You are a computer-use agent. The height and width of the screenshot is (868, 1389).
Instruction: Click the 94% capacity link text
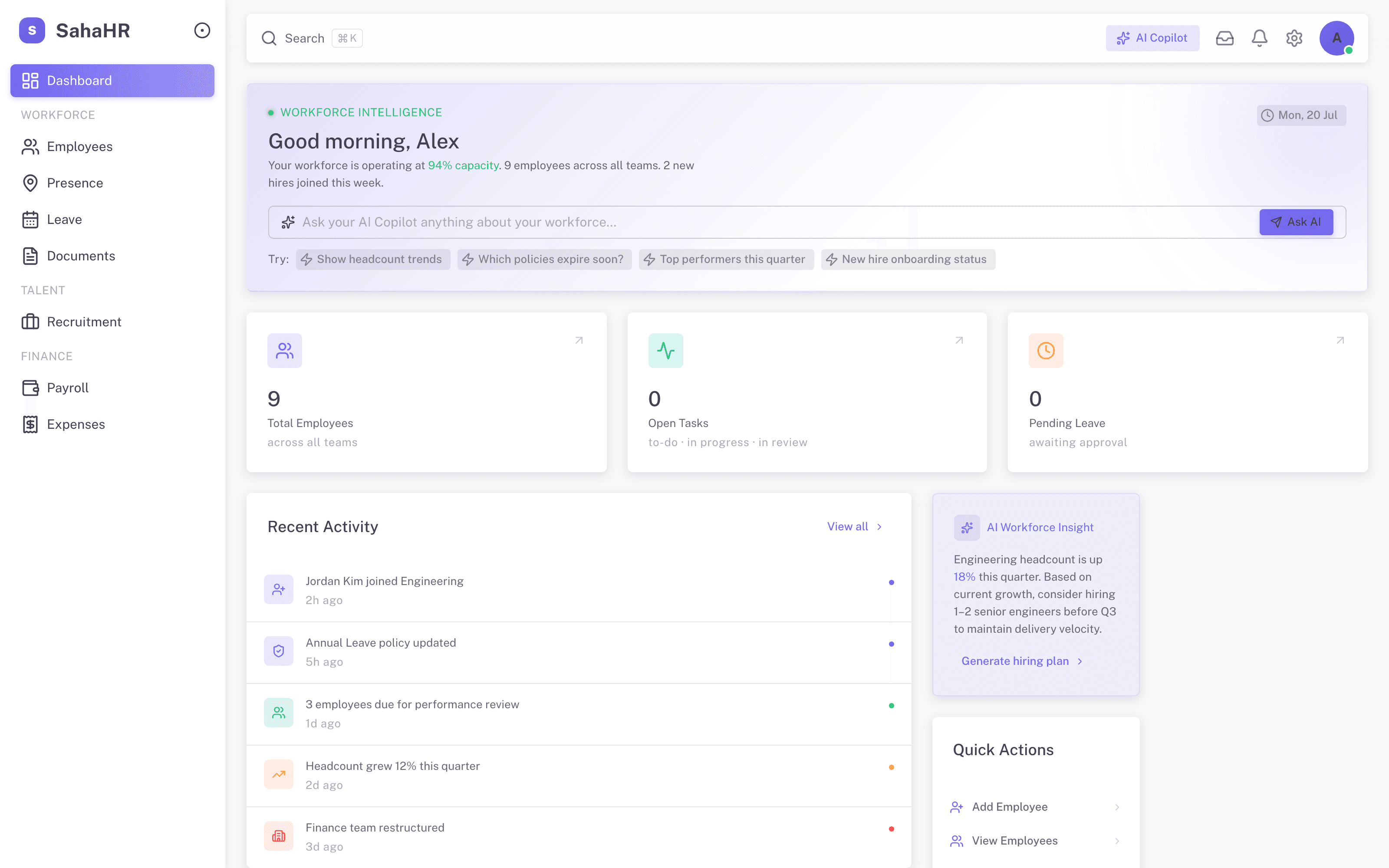[x=463, y=165]
